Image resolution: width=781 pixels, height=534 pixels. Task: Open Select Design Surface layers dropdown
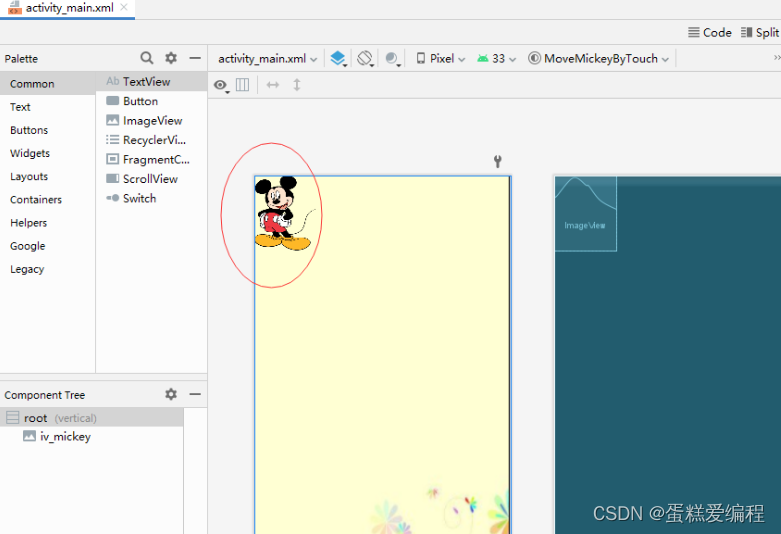[x=339, y=59]
